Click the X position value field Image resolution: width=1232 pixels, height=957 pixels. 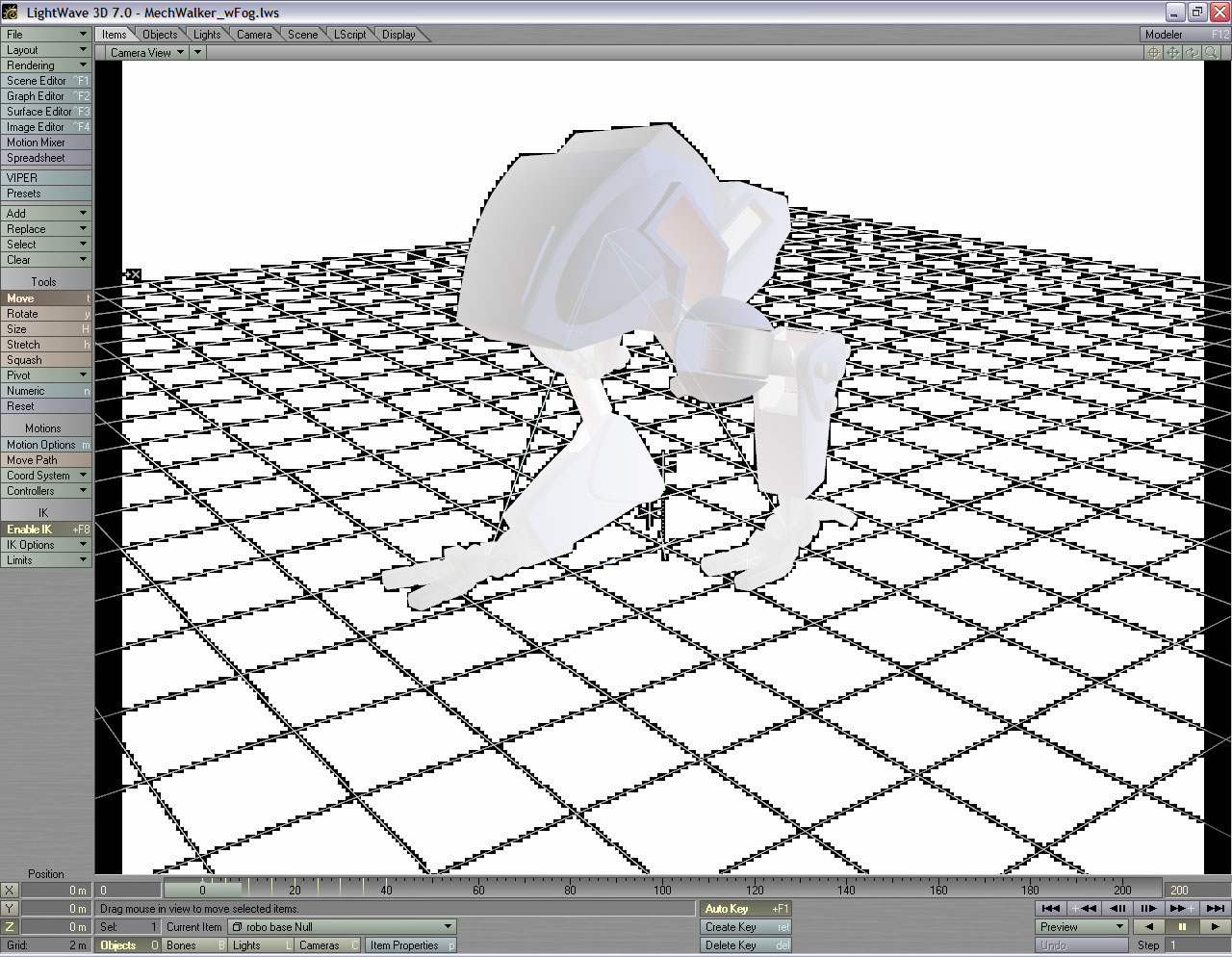(56, 891)
